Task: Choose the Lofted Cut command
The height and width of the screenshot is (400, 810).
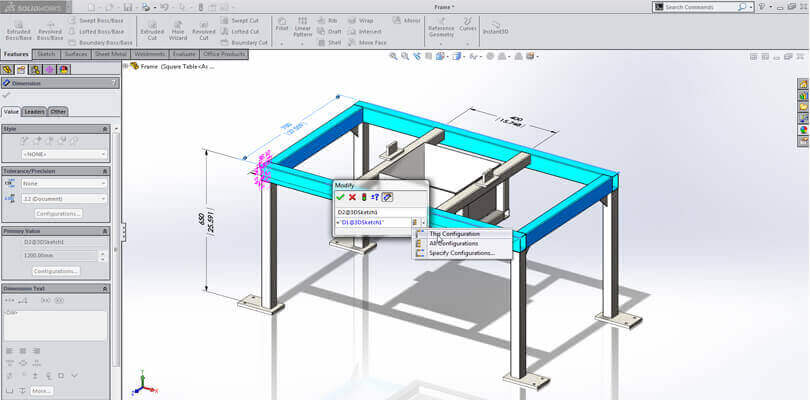Action: pos(240,32)
